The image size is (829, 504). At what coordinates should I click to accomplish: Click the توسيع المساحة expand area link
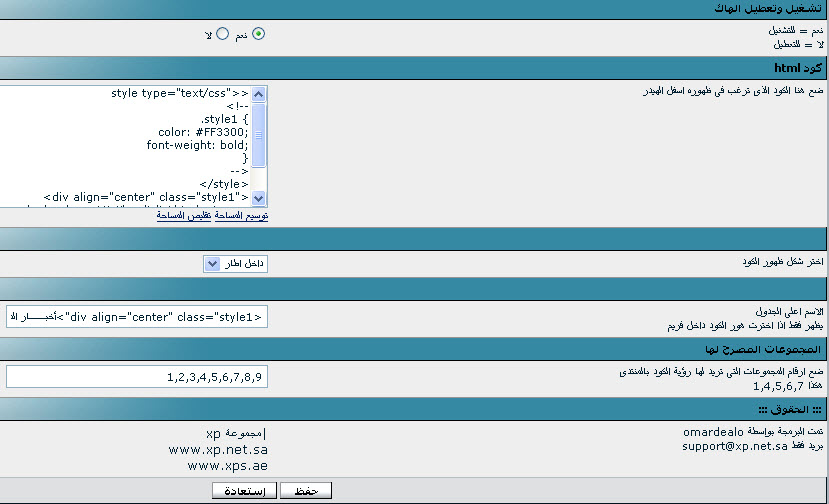click(241, 215)
